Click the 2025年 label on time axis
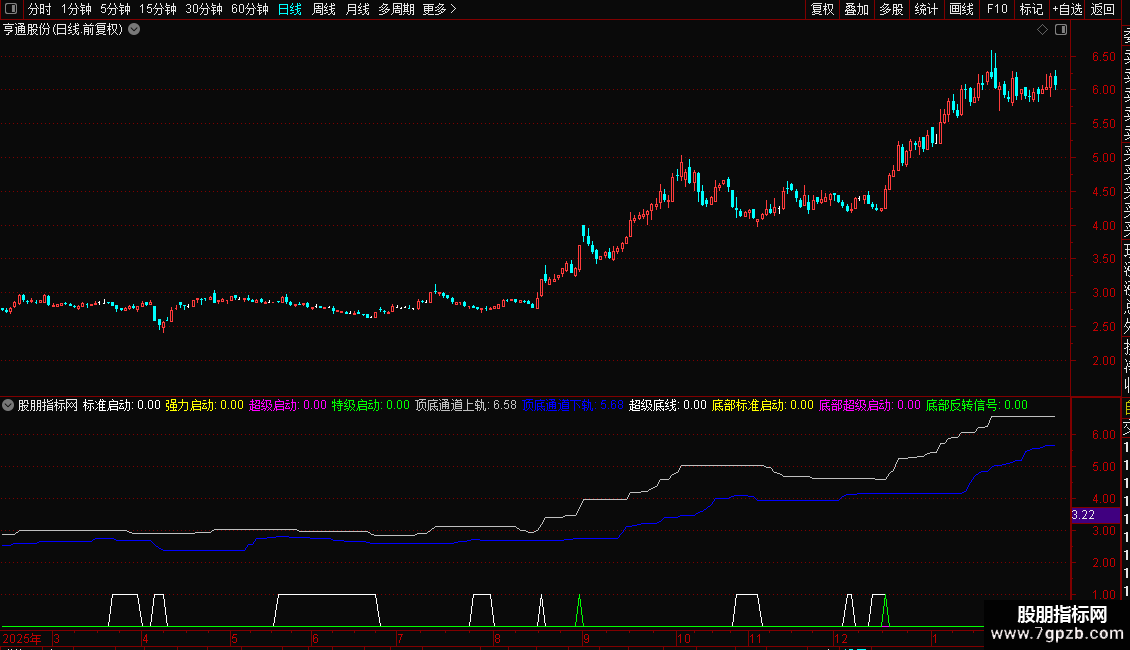Viewport: 1130px width, 650px height. (22, 638)
